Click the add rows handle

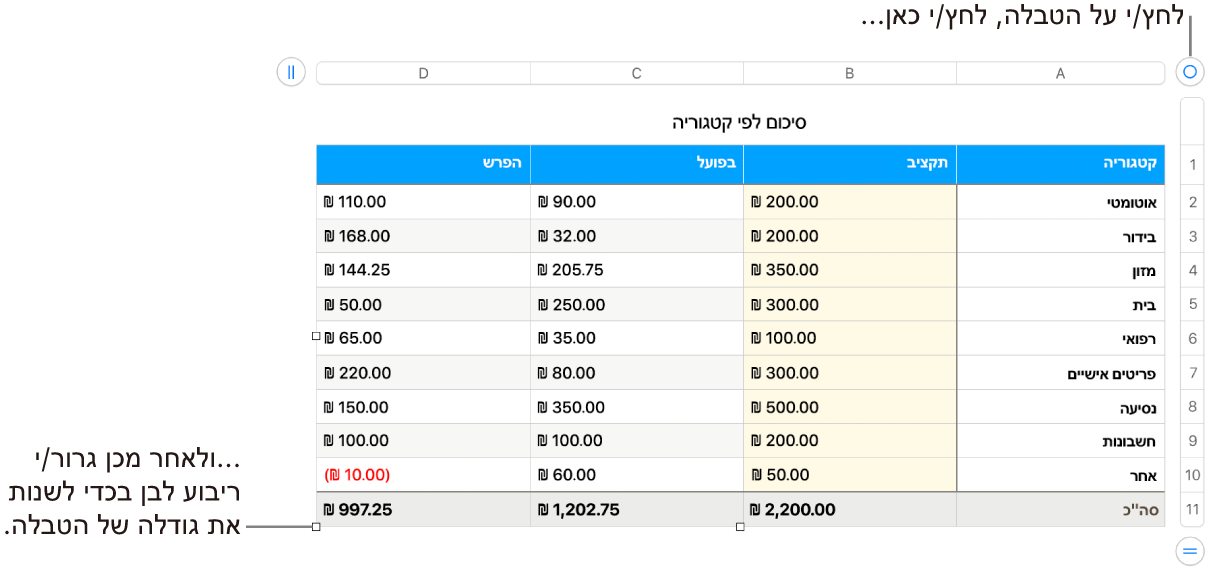[1190, 549]
